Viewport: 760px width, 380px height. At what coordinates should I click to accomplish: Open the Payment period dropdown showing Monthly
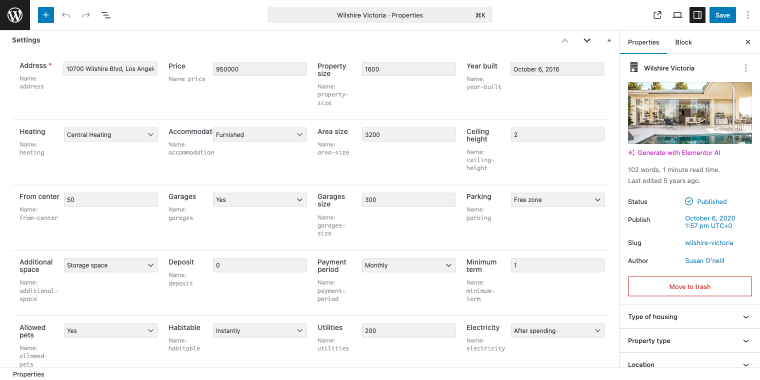click(x=409, y=265)
